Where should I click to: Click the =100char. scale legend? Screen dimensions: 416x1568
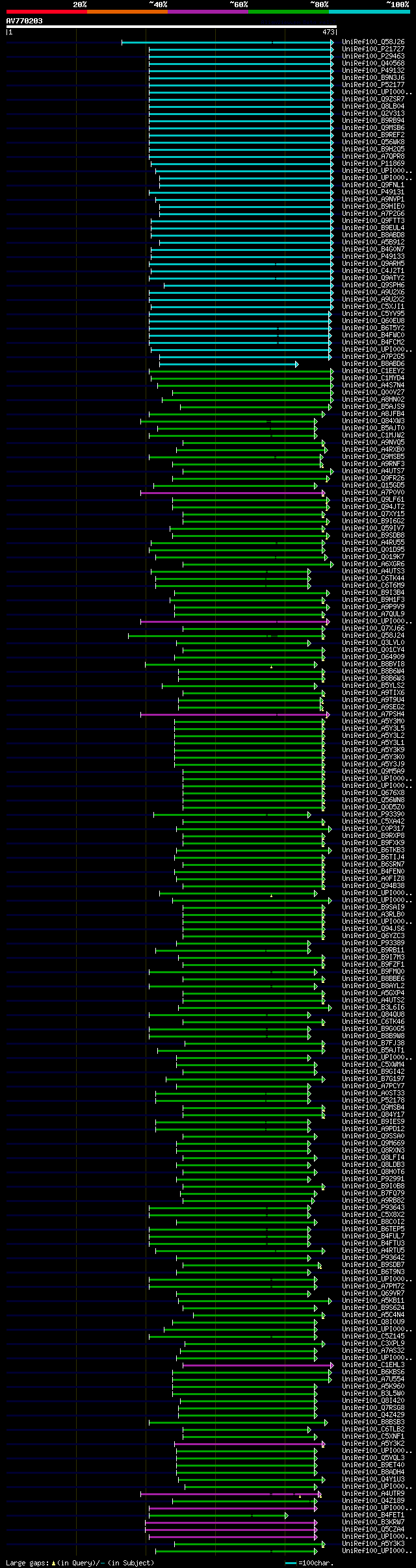click(x=309, y=1562)
